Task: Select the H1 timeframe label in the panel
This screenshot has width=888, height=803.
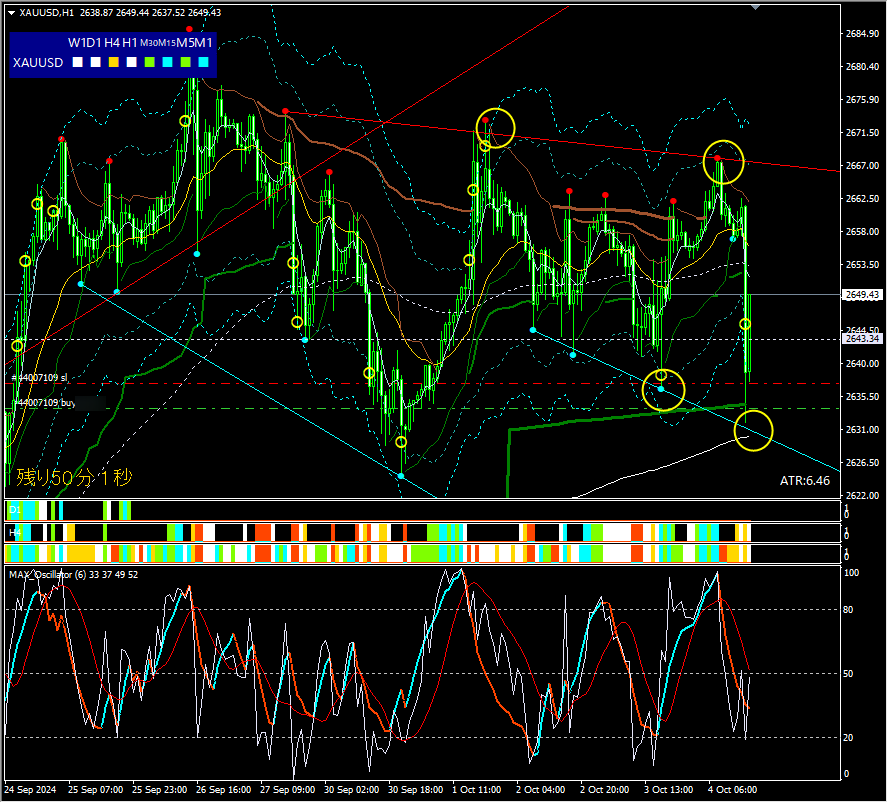Action: point(130,42)
